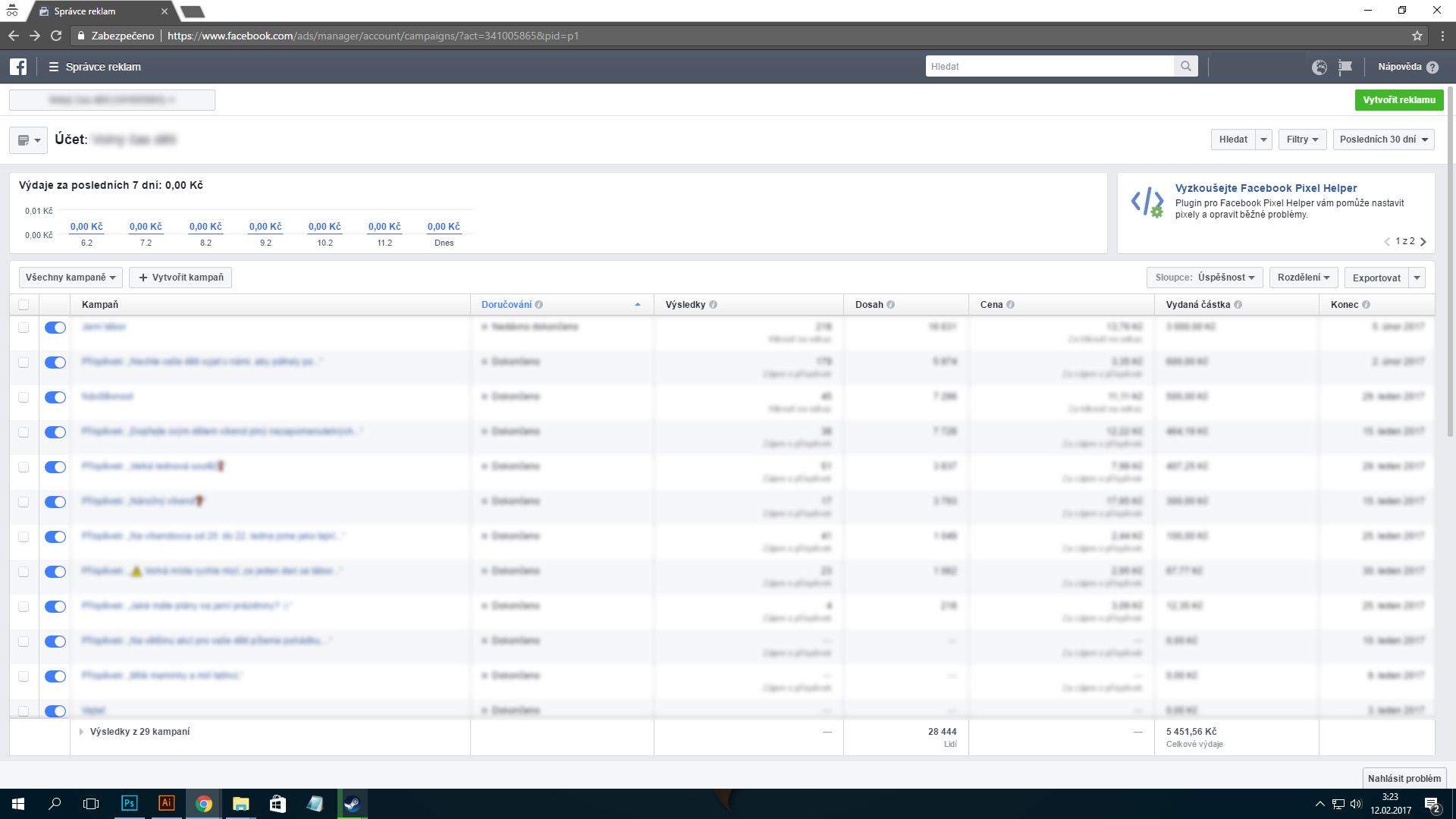The image size is (1456, 819).
Task: Tick checkbox of the campaign with warning triangle
Action: (x=24, y=572)
